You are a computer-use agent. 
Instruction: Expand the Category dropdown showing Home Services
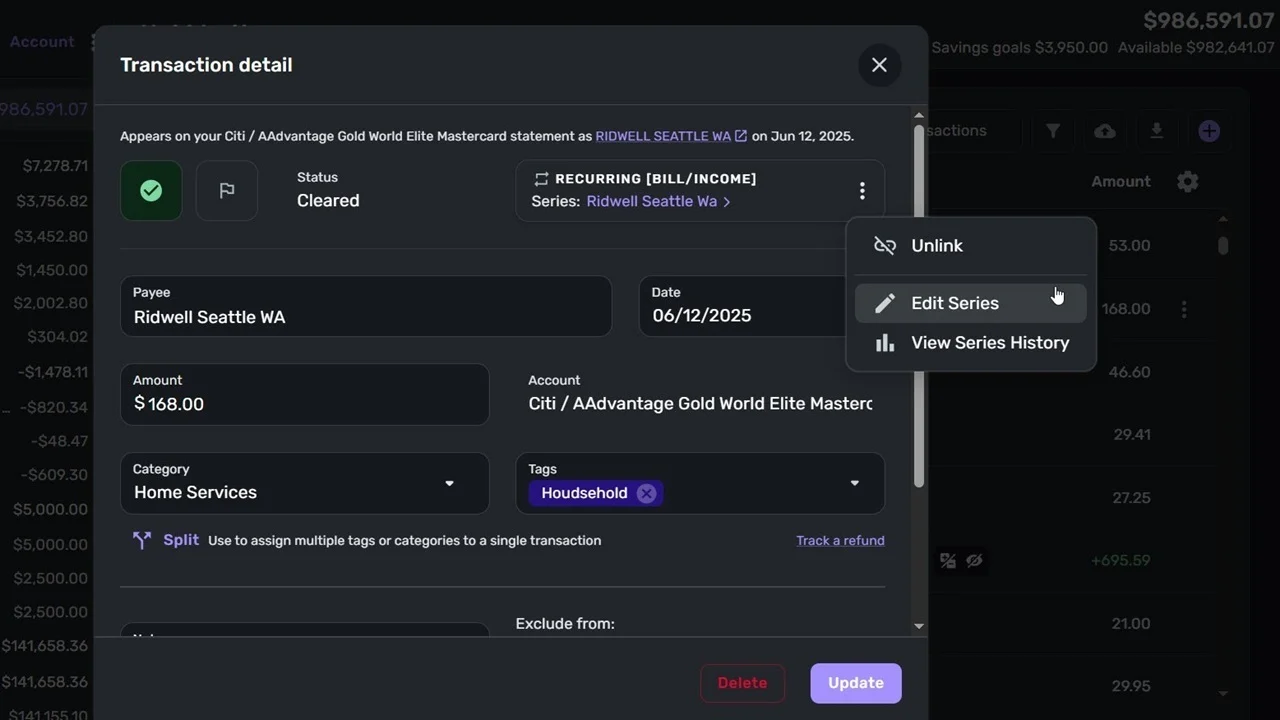click(449, 483)
